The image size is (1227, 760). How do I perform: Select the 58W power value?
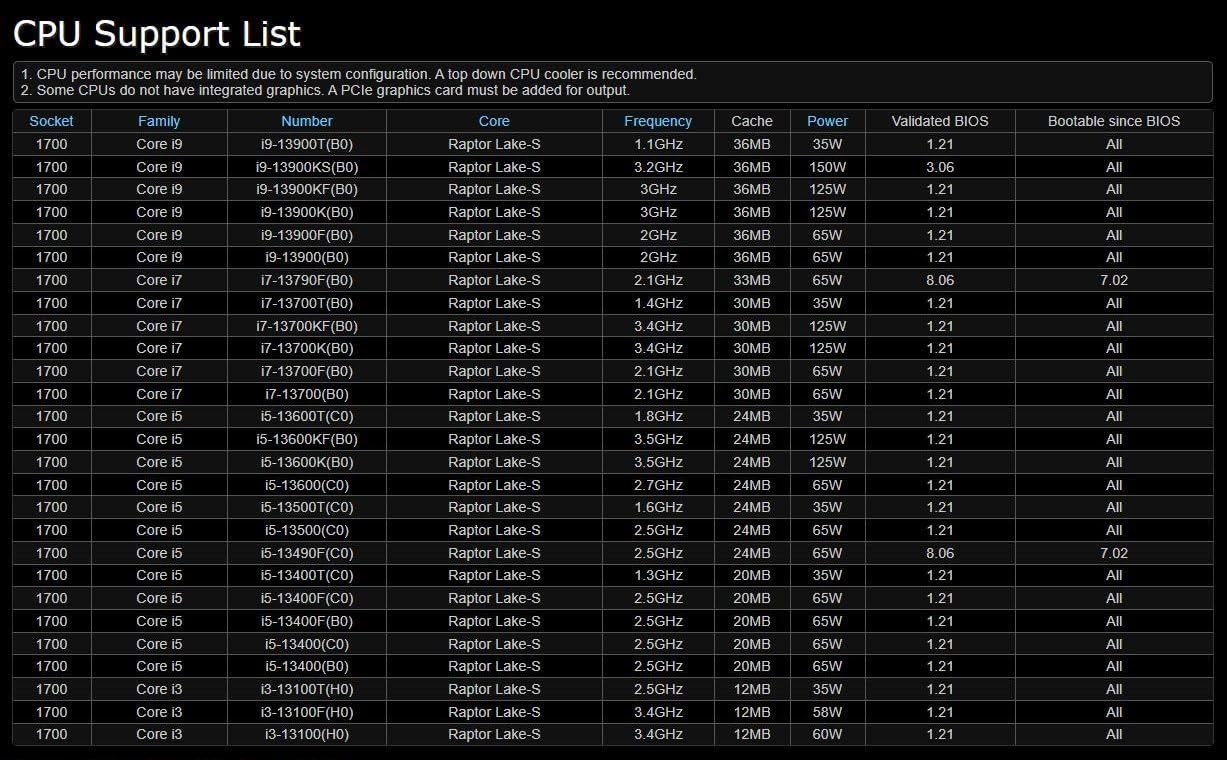click(827, 712)
